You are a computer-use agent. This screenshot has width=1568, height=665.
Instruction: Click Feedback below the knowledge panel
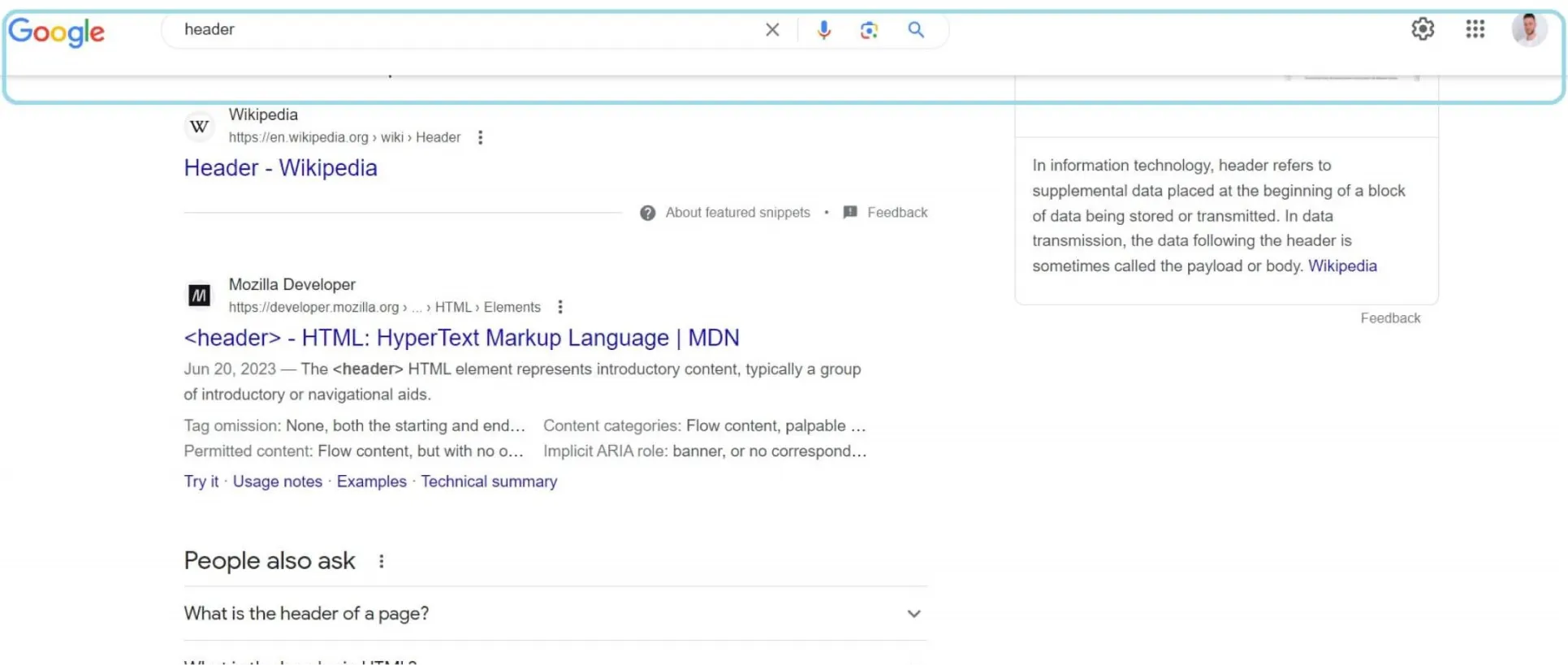[x=1390, y=318]
